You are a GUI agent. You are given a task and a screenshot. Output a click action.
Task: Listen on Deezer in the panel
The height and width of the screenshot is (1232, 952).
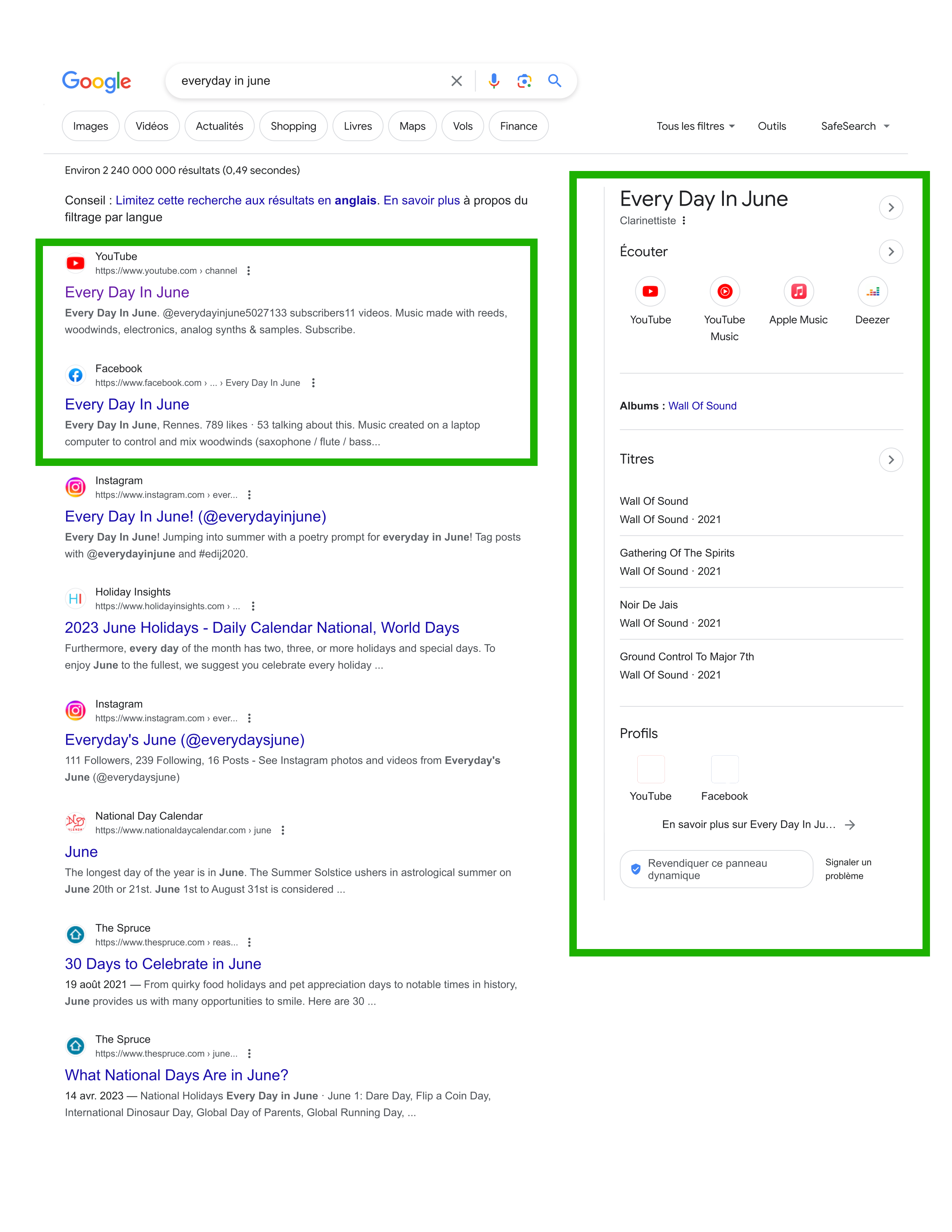coord(872,301)
